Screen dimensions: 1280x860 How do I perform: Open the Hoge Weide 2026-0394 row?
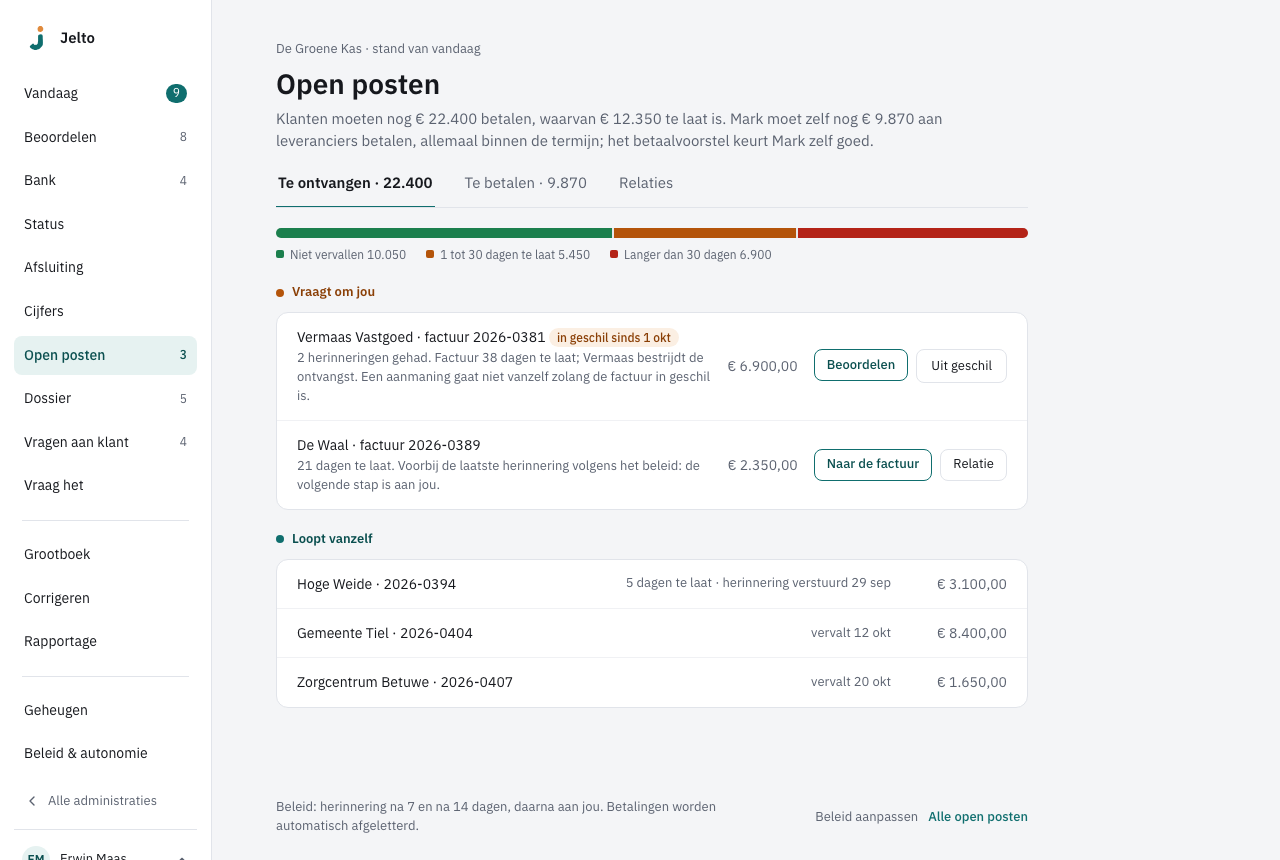652,584
